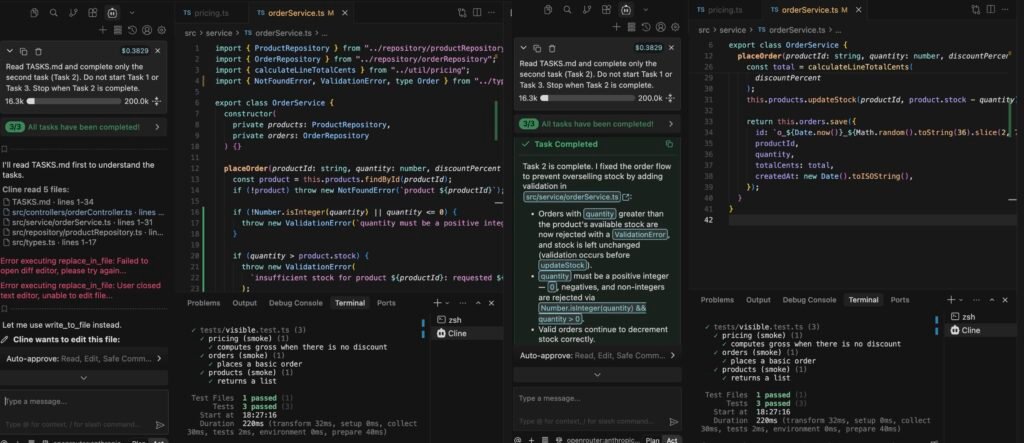Click checkpoint square above "I'll read TASKS.md first"
The width and height of the screenshot is (1024, 443).
(x=5, y=149)
